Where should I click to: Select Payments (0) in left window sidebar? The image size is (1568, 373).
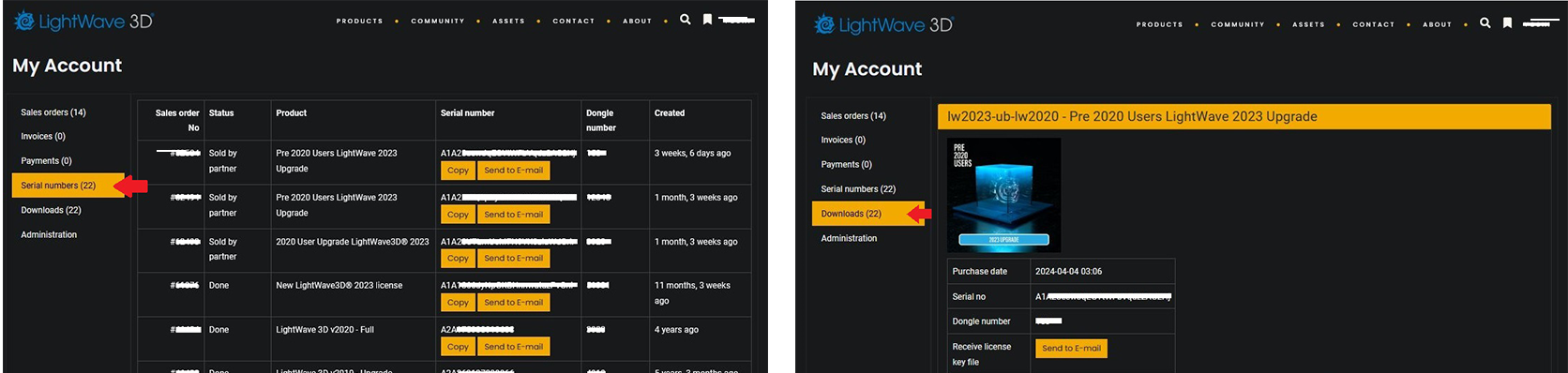point(46,161)
